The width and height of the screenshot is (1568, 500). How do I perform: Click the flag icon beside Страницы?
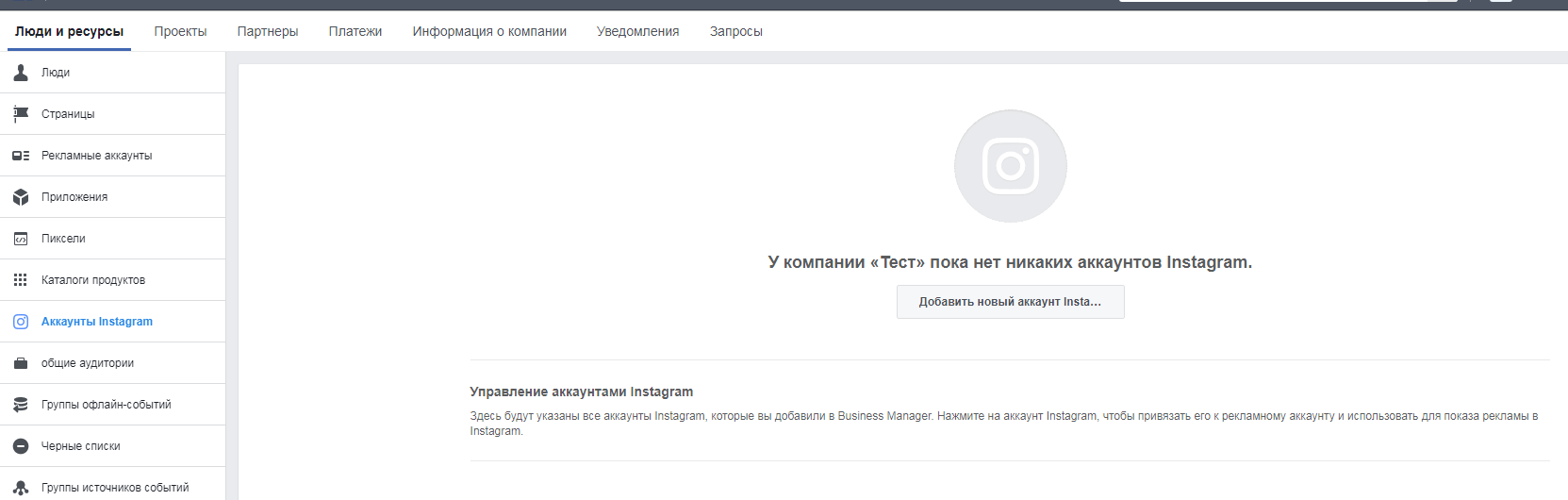(21, 114)
